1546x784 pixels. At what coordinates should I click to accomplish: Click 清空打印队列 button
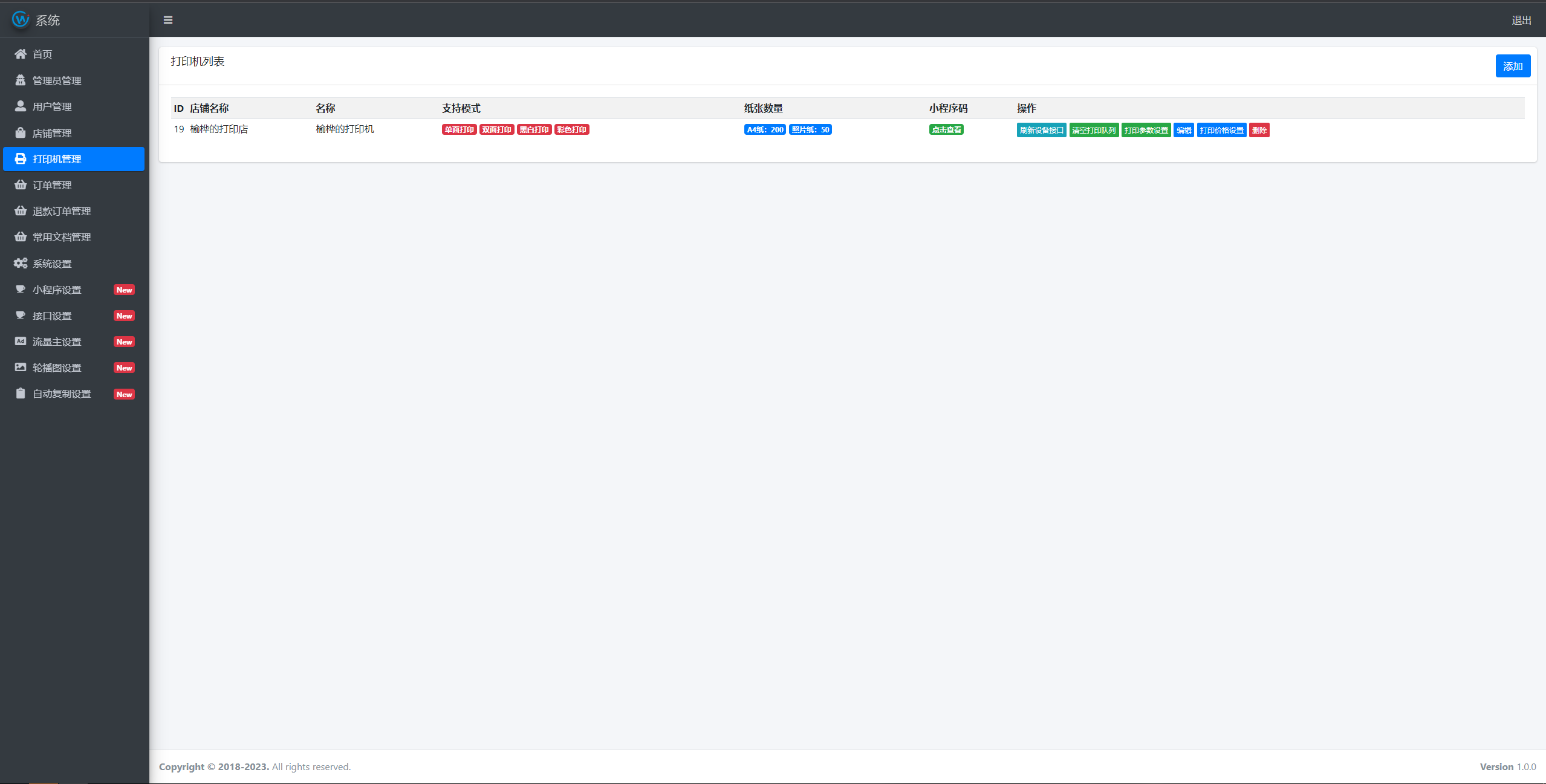click(1094, 130)
